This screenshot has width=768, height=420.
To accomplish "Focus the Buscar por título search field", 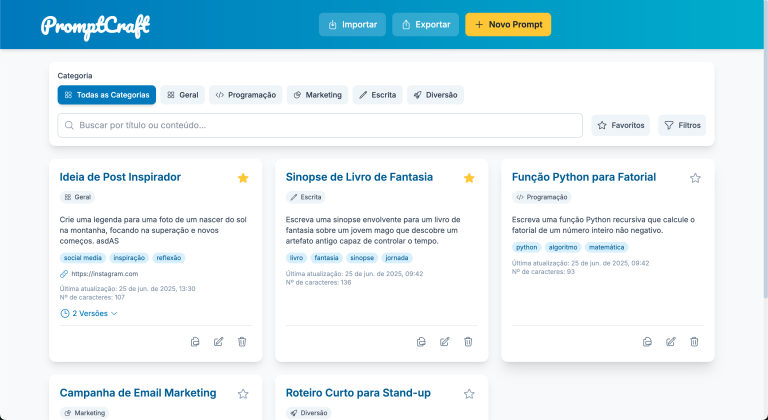I will click(320, 125).
